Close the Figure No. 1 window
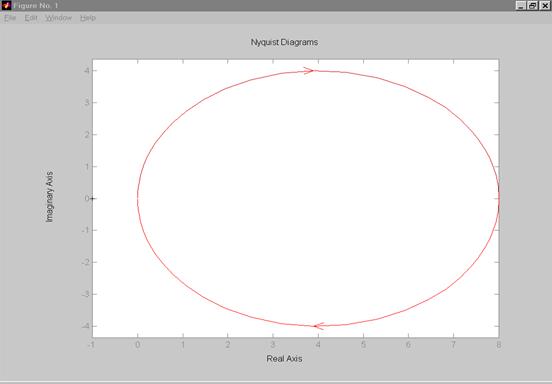 click(x=545, y=5)
